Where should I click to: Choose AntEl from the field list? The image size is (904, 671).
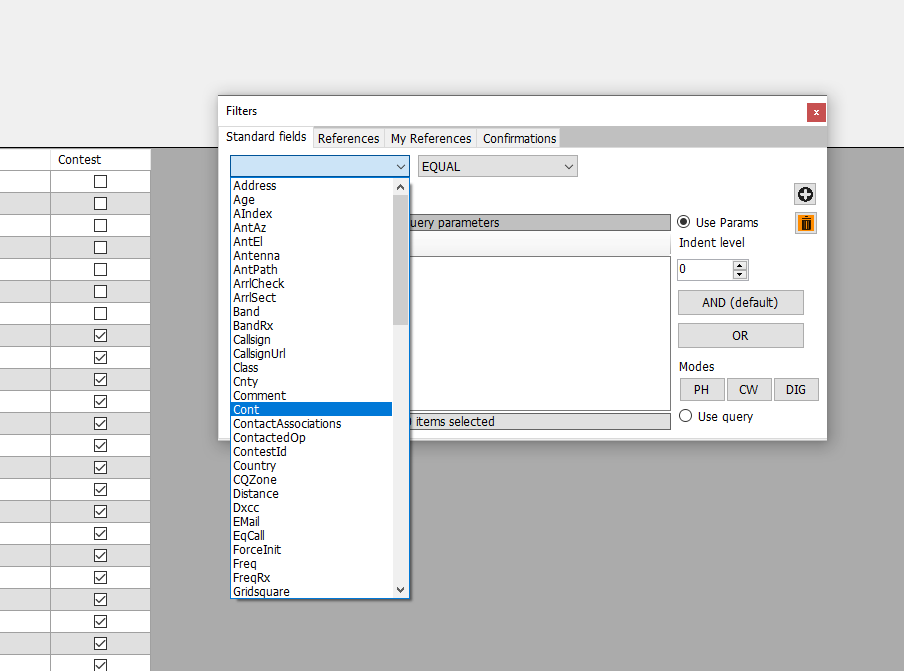(x=311, y=242)
